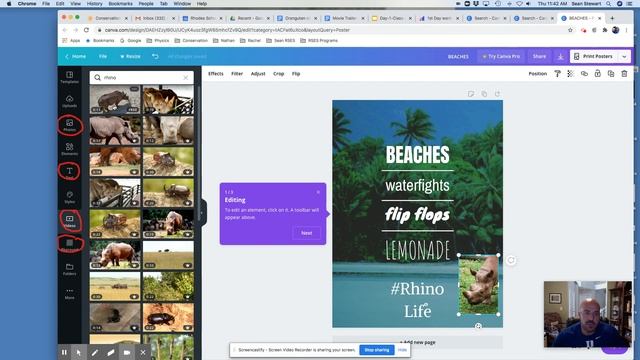
Task: Select the #Rhino Life text
Action: (x=417, y=300)
